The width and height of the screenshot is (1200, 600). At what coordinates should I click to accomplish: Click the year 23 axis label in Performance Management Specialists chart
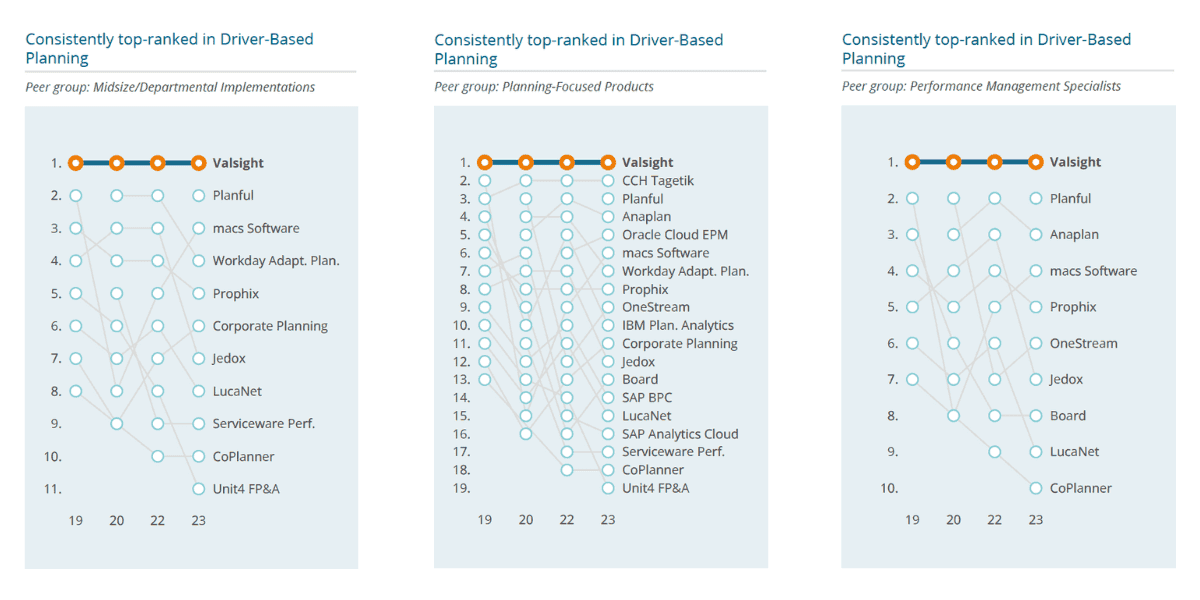pos(1036,520)
